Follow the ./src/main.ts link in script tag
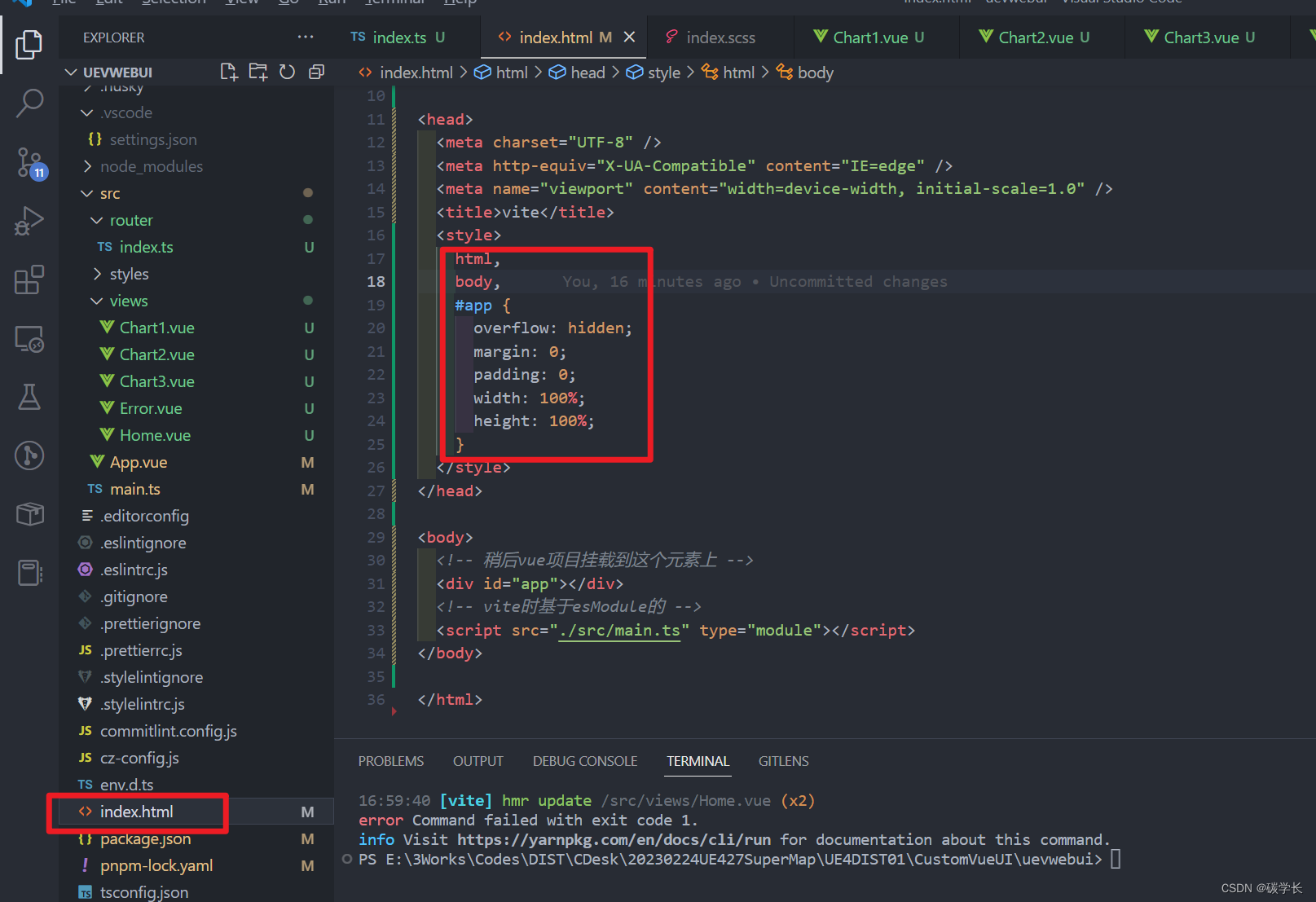This screenshot has width=1316, height=902. coord(619,630)
